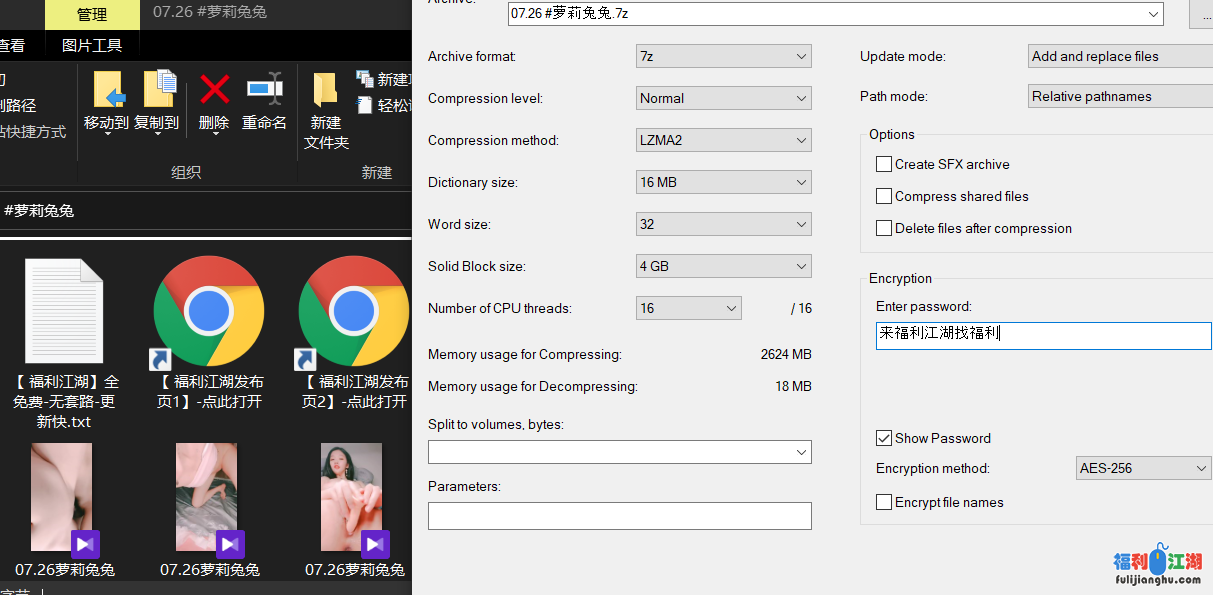
Task: Click the 重命名 (Rename) icon
Action: [x=264, y=92]
